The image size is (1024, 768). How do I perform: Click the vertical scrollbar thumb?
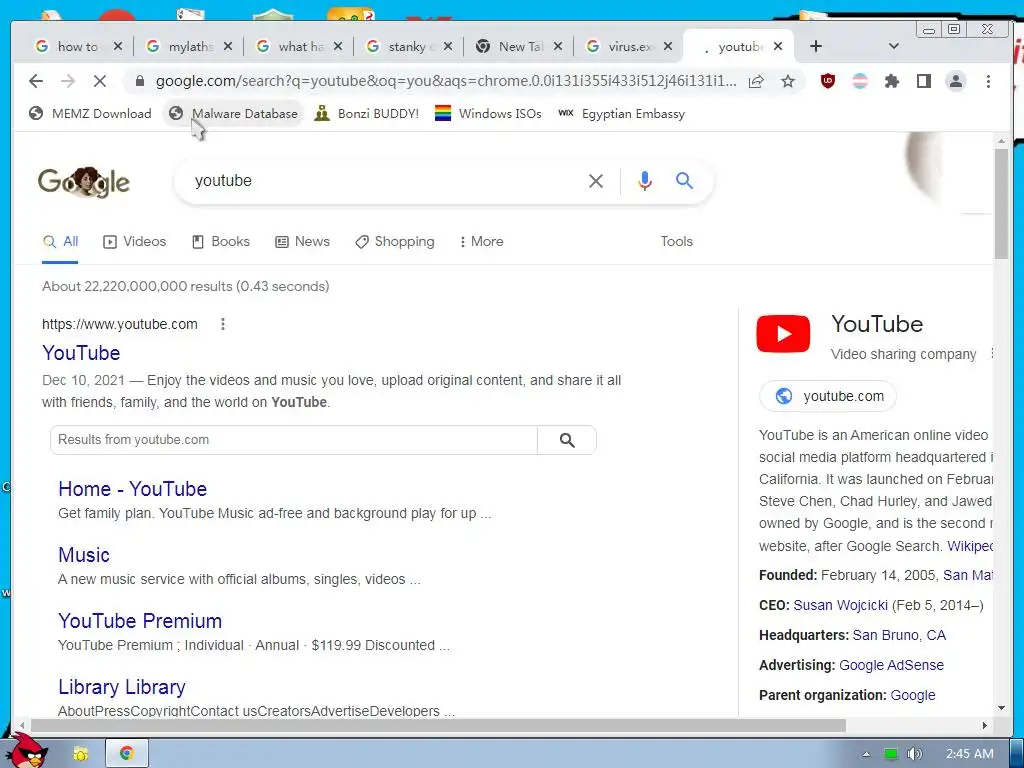coord(1001,204)
